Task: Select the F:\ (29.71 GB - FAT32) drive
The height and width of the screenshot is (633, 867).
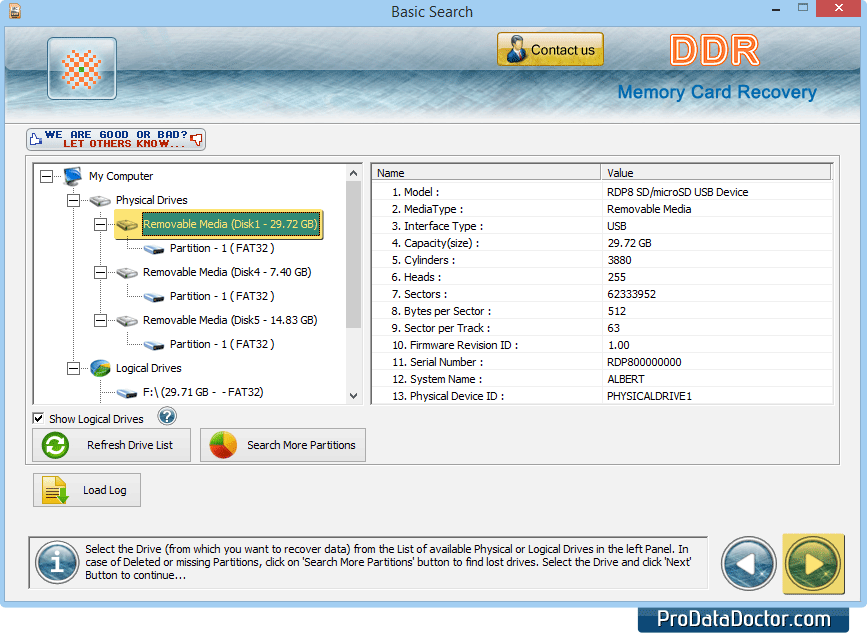Action: click(203, 392)
